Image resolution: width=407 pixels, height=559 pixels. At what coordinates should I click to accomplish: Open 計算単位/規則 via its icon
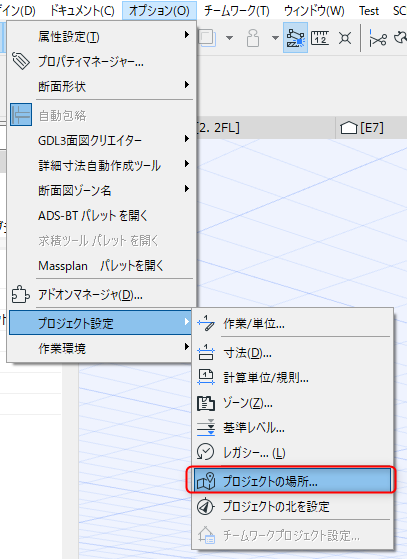(x=206, y=377)
